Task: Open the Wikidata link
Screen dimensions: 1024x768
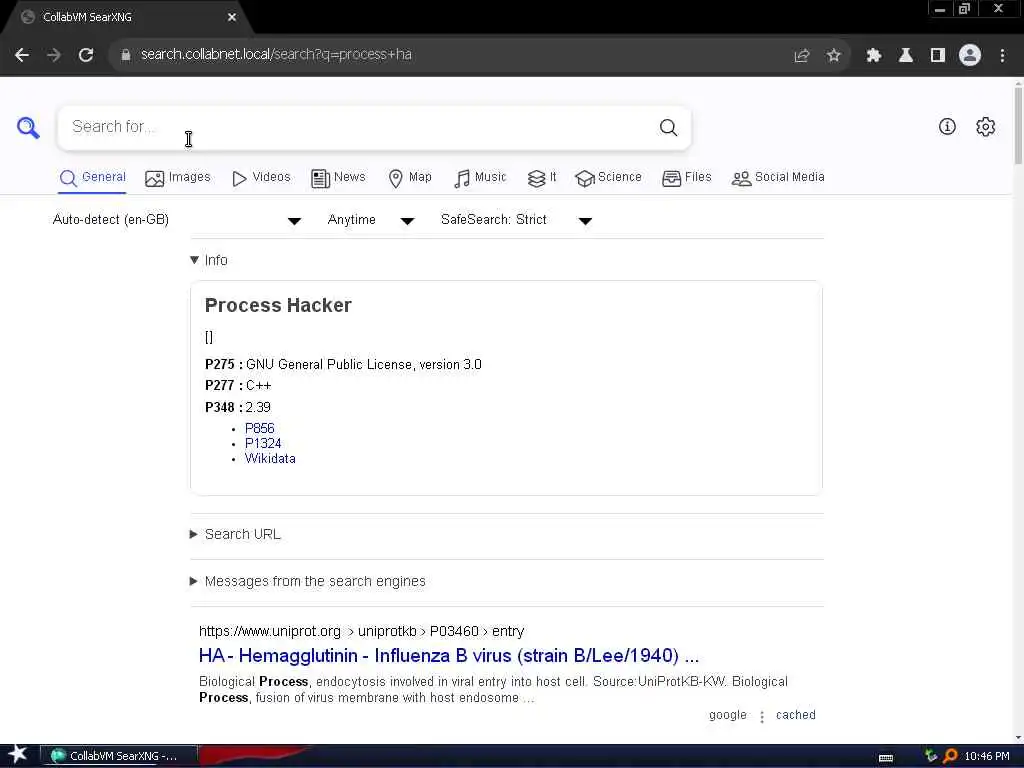Action: 270,458
